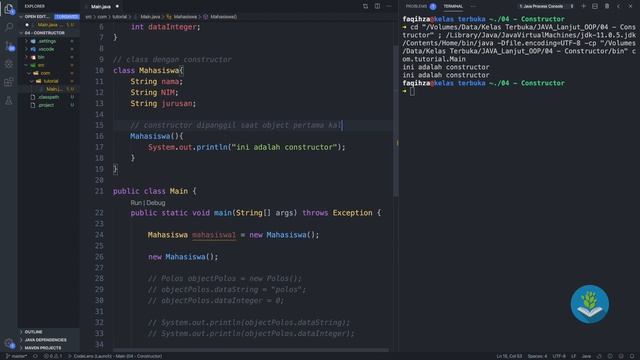Open the Test beaker view

[x=9, y=100]
